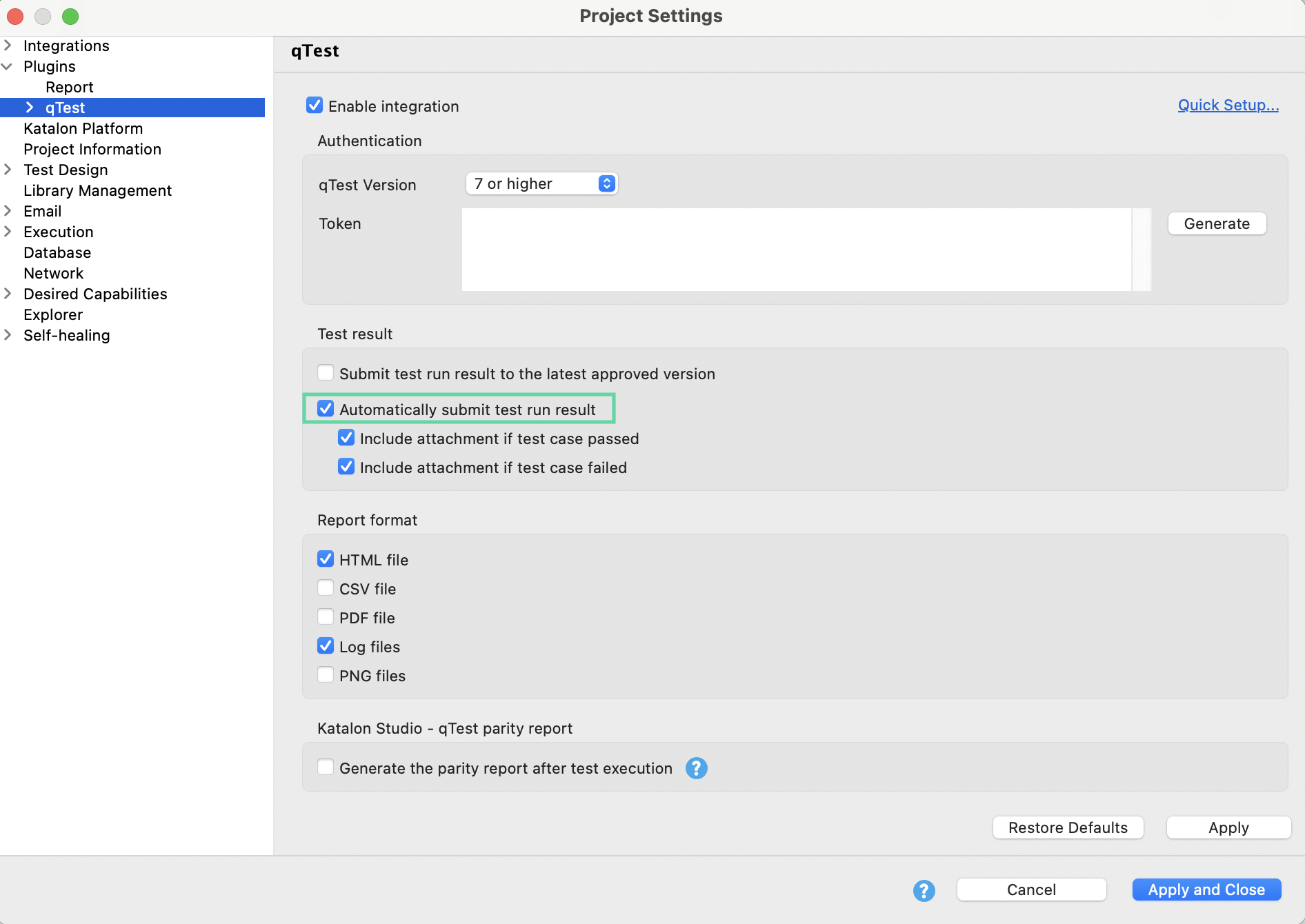Image resolution: width=1305 pixels, height=924 pixels.
Task: Expand the Self-healing section
Action: click(x=8, y=336)
